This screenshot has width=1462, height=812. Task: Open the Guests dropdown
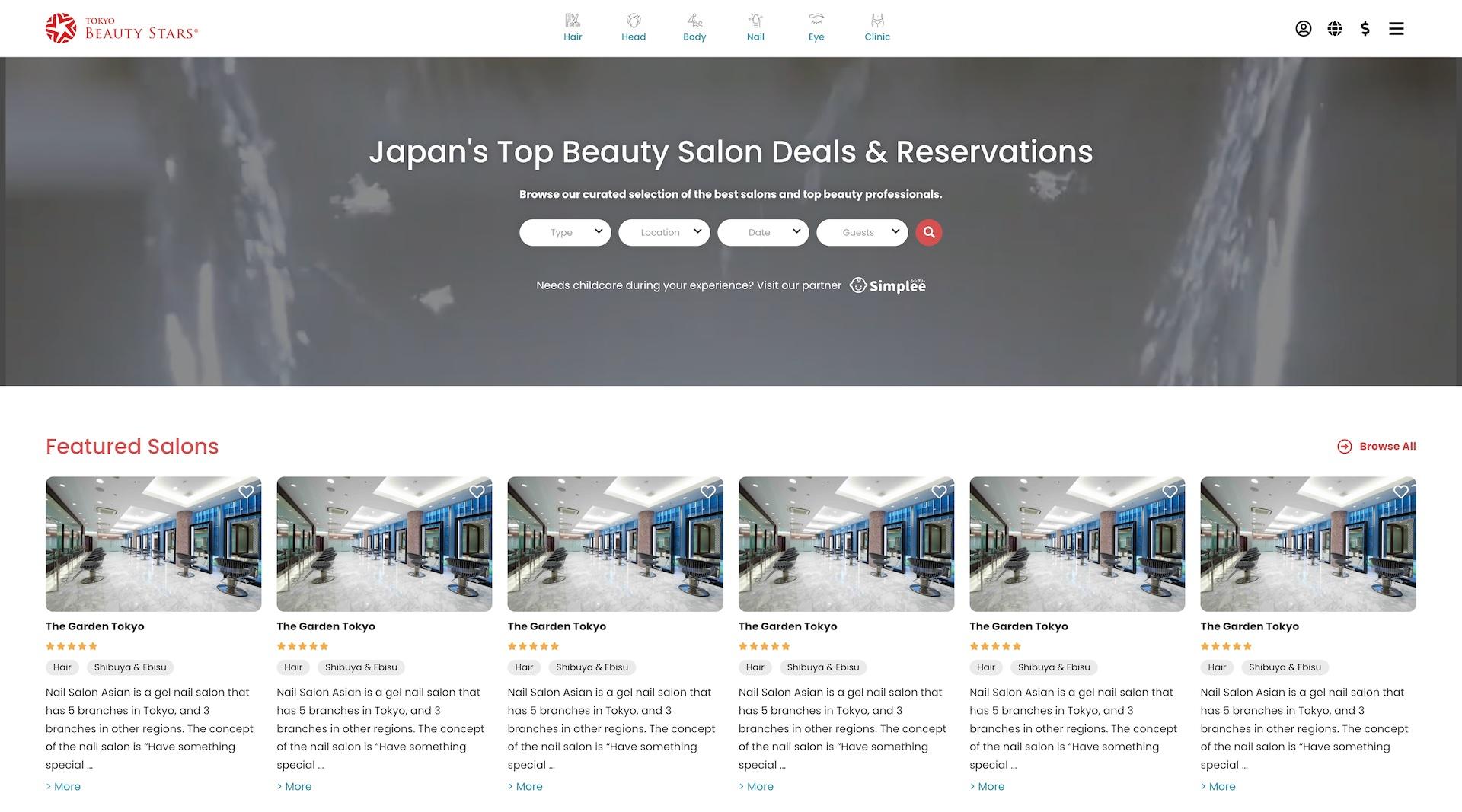coord(862,233)
